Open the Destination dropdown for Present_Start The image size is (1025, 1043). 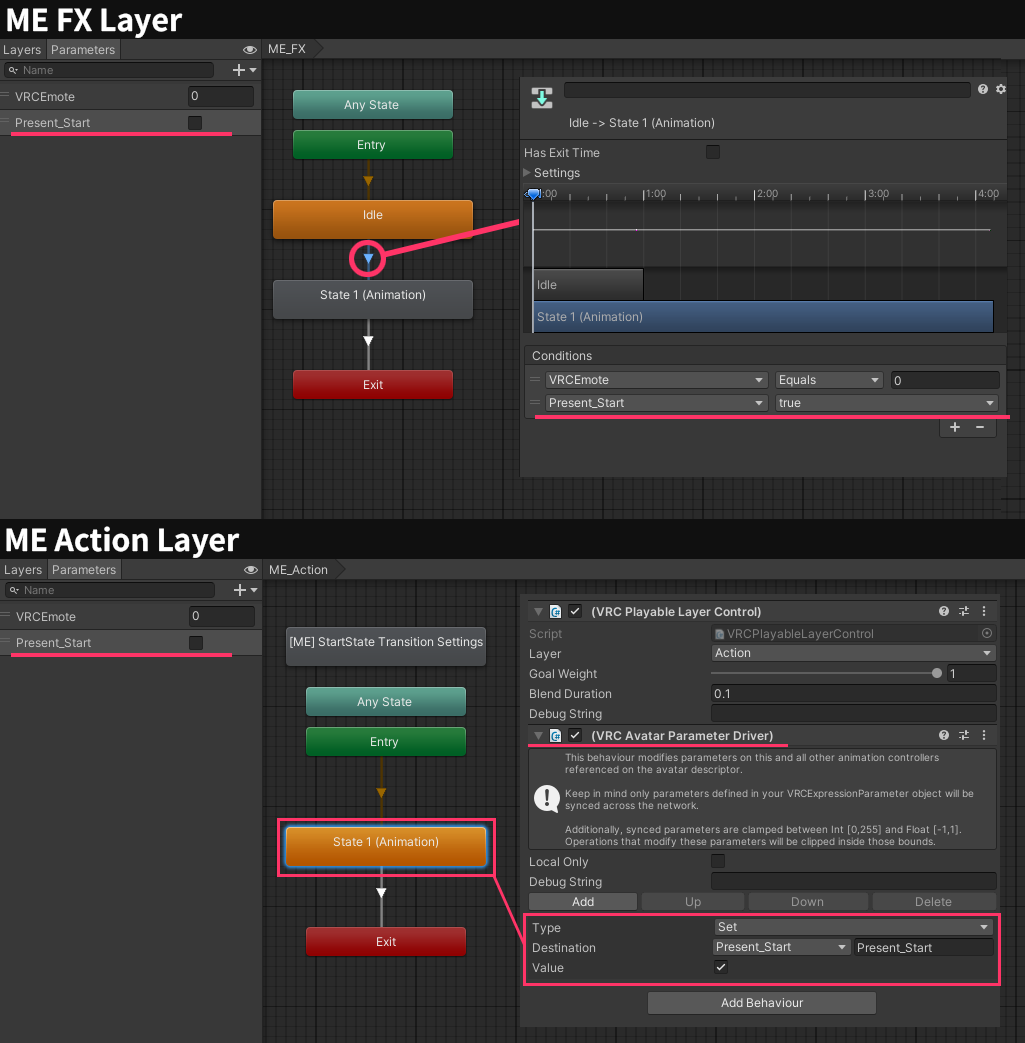click(x=781, y=947)
